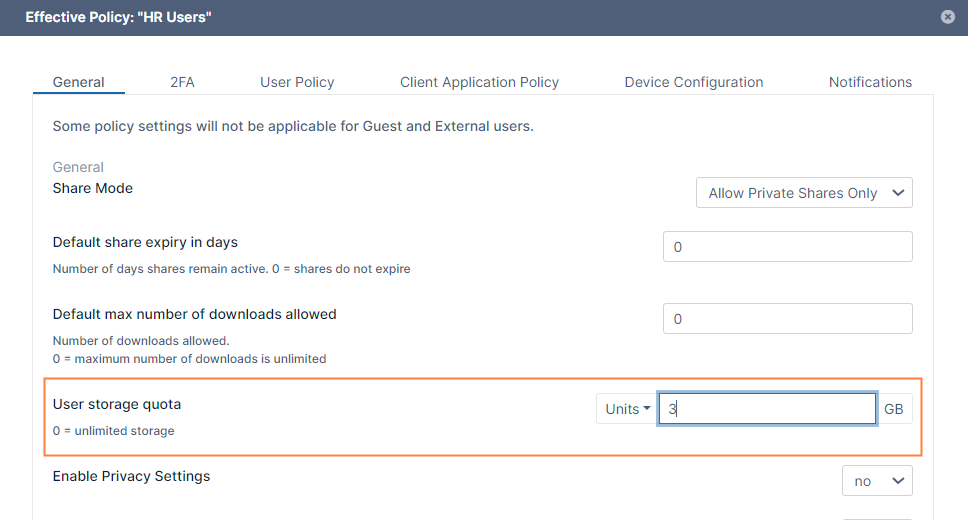Screen dimensions: 968x520
Task: Open the Units dropdown for storage quota
Action: (x=626, y=409)
